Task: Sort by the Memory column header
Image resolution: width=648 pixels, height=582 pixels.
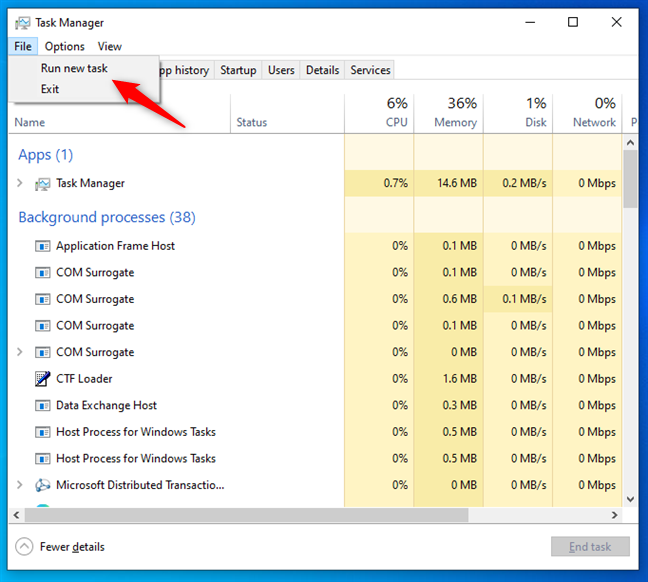Action: click(448, 114)
